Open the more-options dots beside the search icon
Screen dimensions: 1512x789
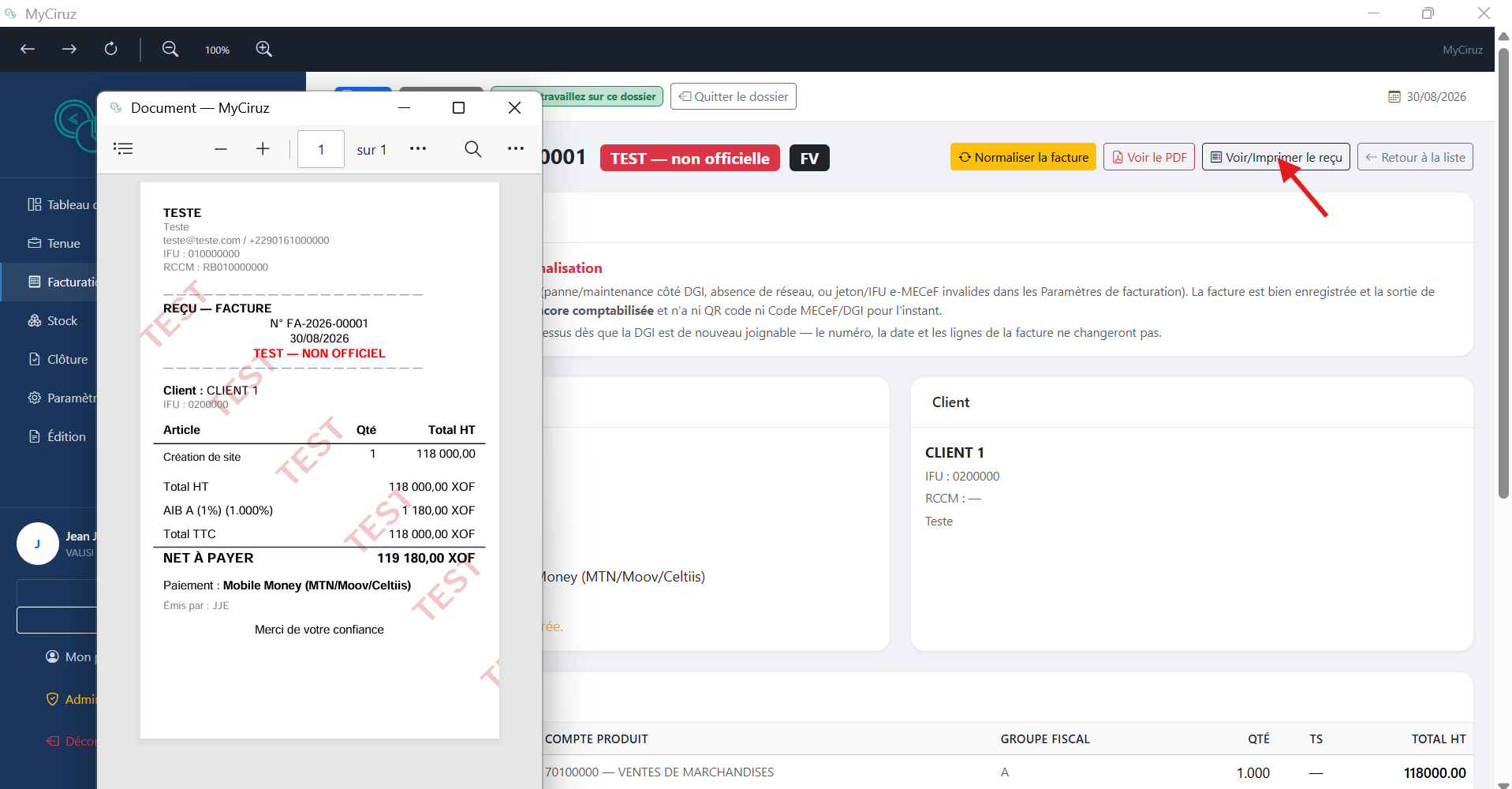pyautogui.click(x=516, y=148)
